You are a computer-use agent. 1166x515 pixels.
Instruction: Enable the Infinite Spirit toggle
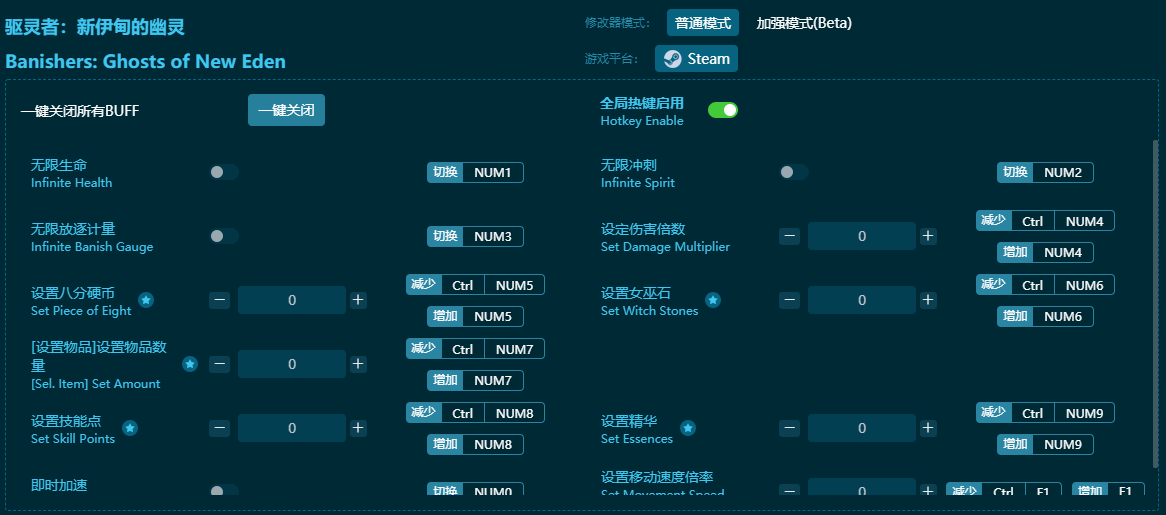coord(794,172)
